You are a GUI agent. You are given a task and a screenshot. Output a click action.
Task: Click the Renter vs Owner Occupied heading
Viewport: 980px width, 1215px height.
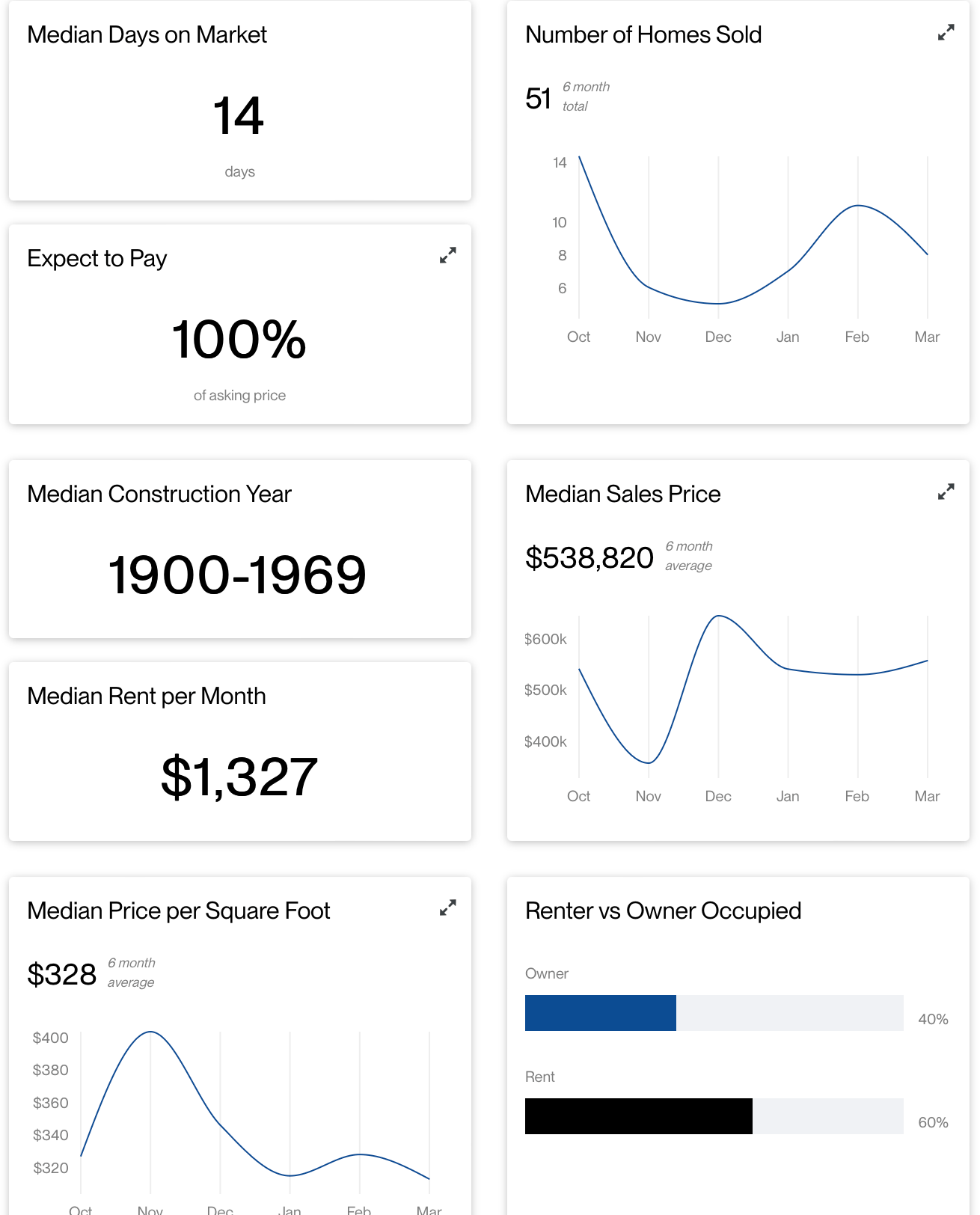pyautogui.click(x=663, y=911)
